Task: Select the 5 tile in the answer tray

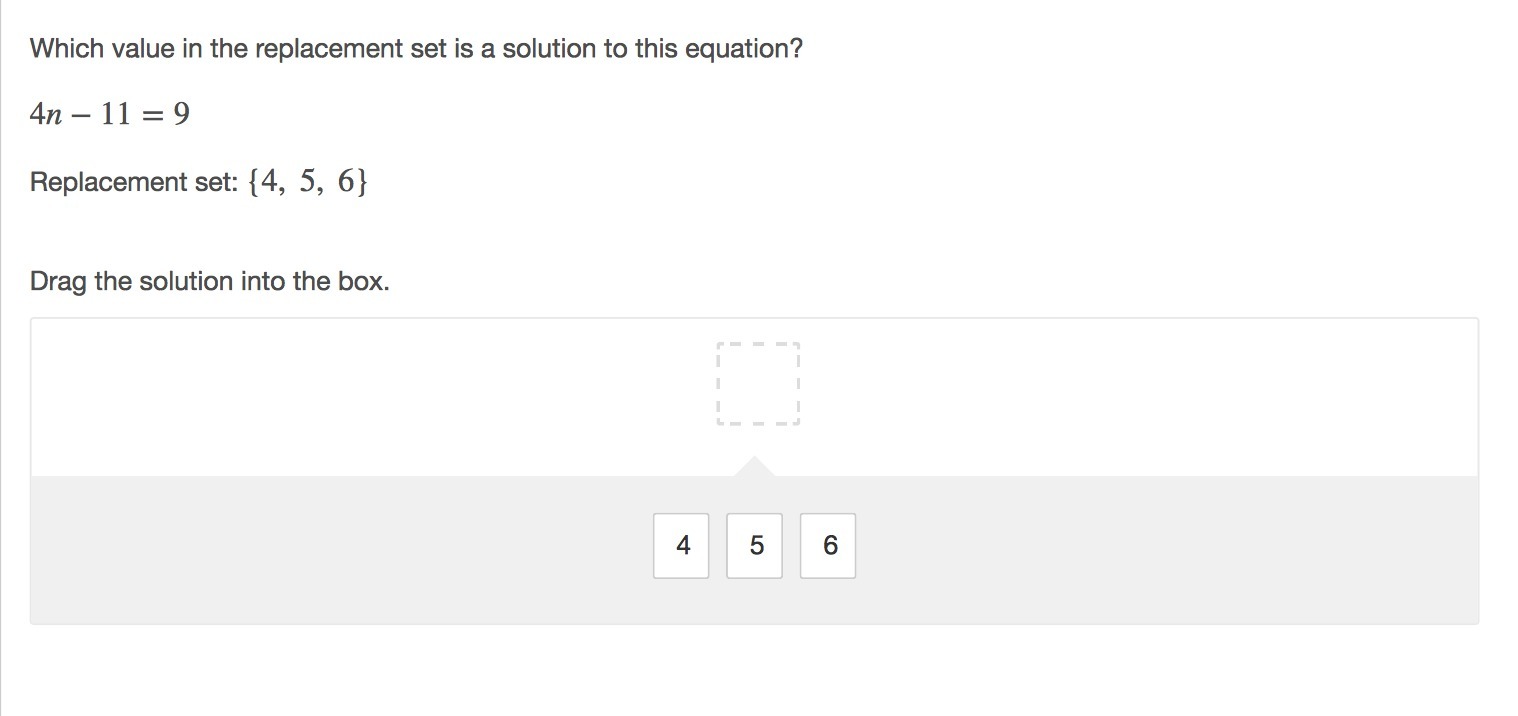Action: tap(755, 545)
